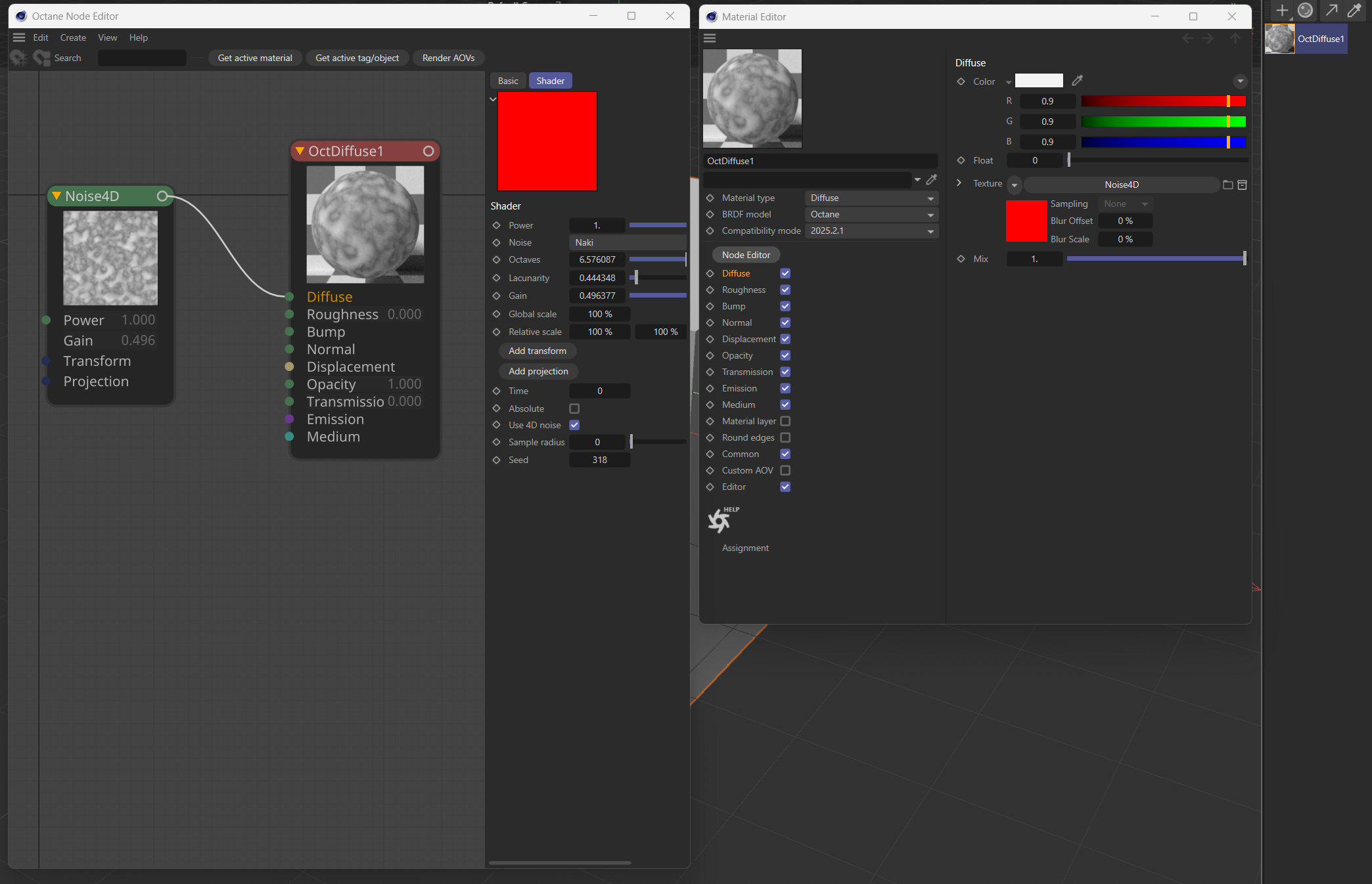This screenshot has height=884, width=1372.
Task: Open the Create menu
Action: click(x=73, y=37)
